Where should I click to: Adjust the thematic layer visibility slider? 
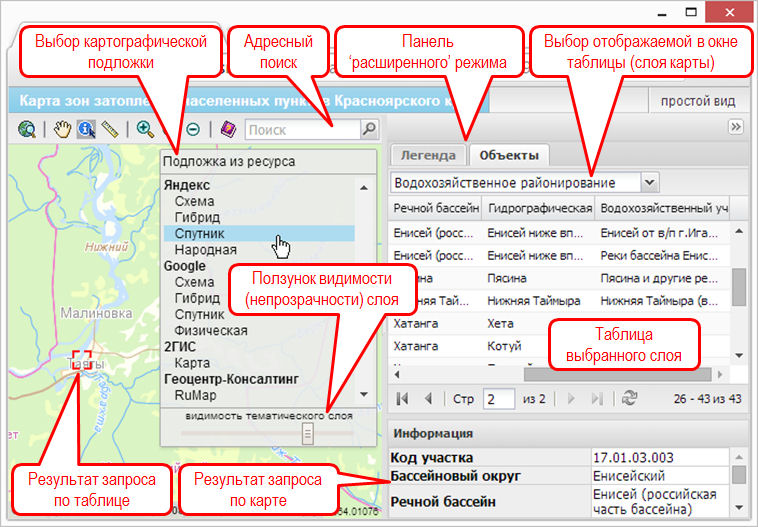click(307, 434)
